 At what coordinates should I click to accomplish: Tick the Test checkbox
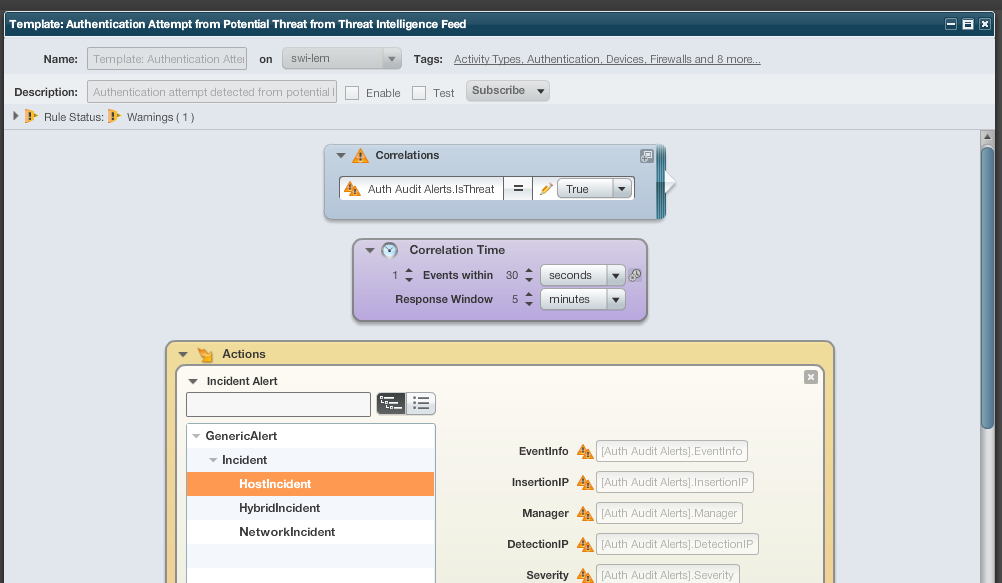click(419, 93)
